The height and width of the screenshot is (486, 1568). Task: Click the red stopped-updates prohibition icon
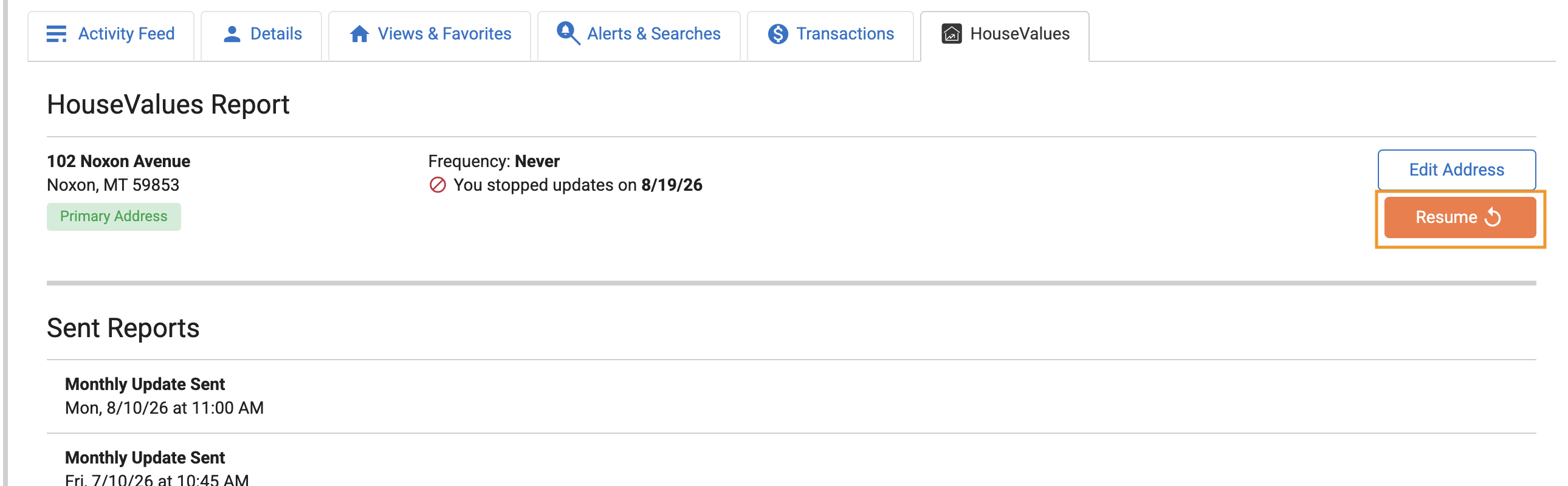pyautogui.click(x=438, y=185)
